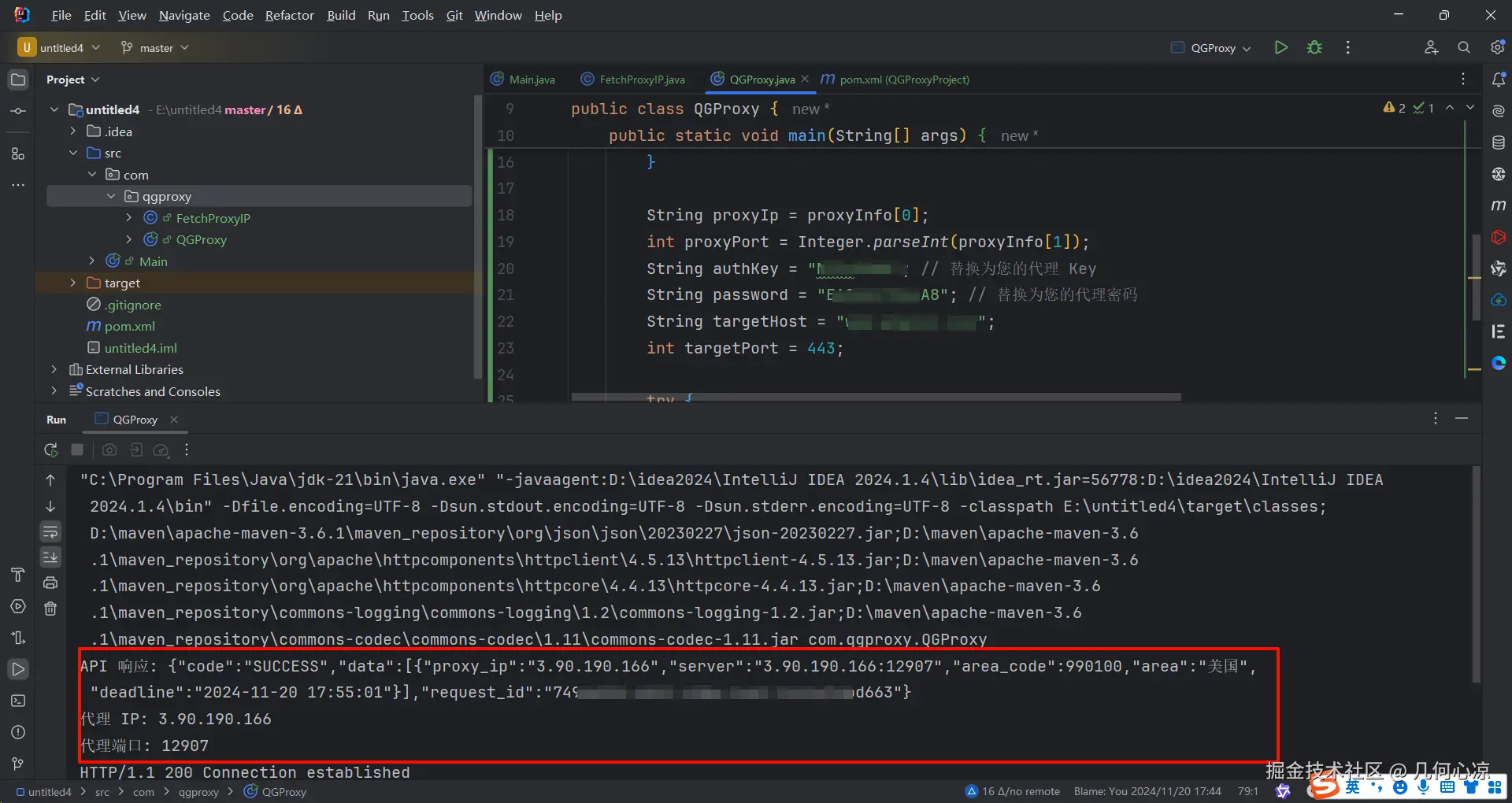Click the green Run button in toolbar
Image resolution: width=1512 pixels, height=803 pixels.
click(1280, 47)
